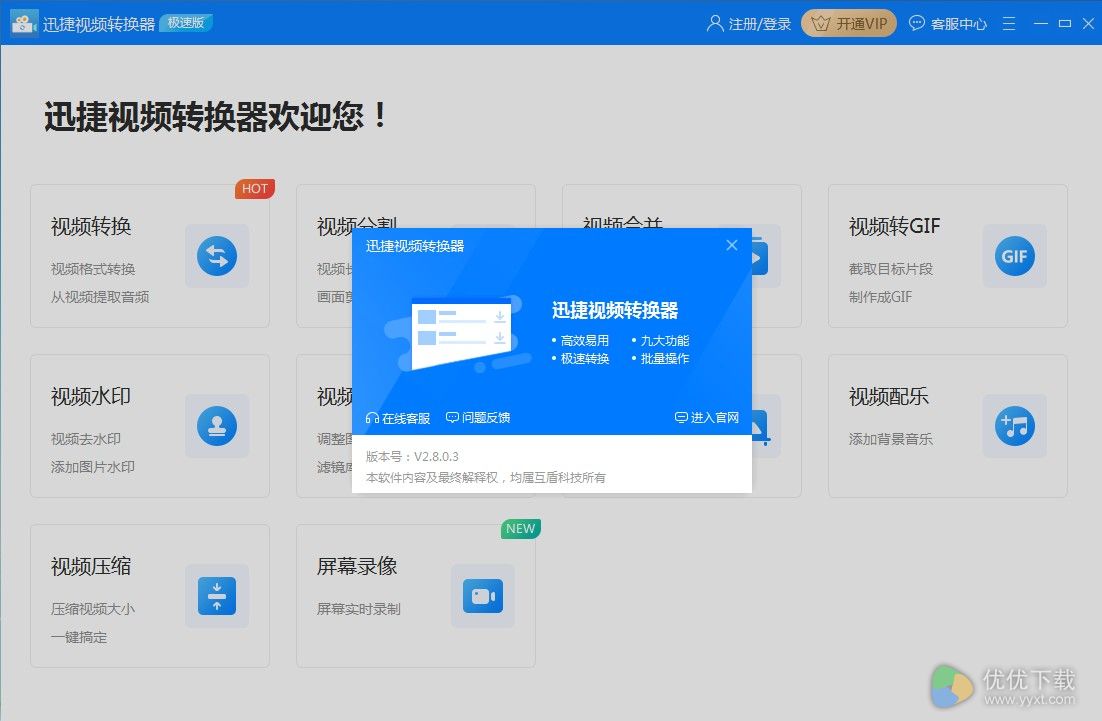
Task: Click the HOT badge on 视频转换
Action: pos(254,188)
